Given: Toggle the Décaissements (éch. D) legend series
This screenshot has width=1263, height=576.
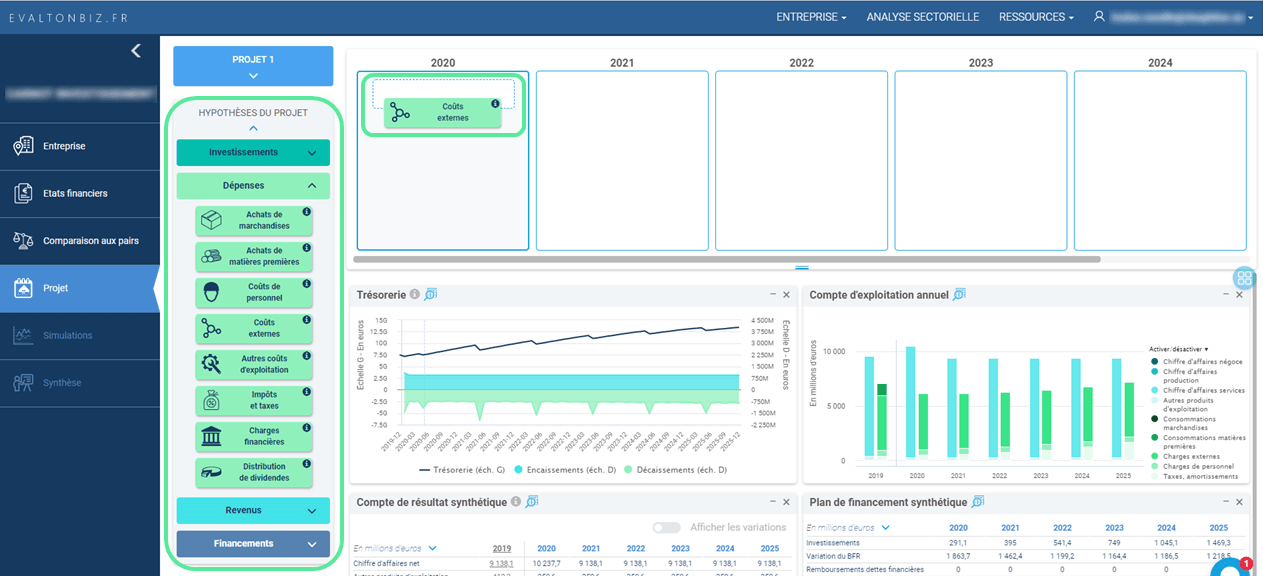Looking at the screenshot, I should pos(676,469).
